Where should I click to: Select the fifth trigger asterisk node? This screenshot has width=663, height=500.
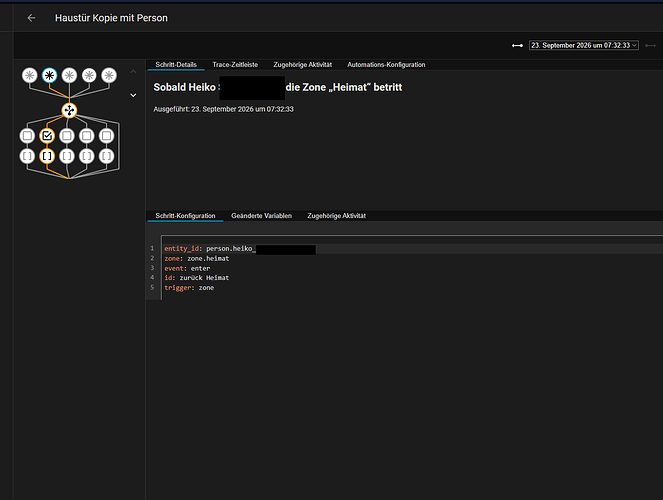(109, 76)
